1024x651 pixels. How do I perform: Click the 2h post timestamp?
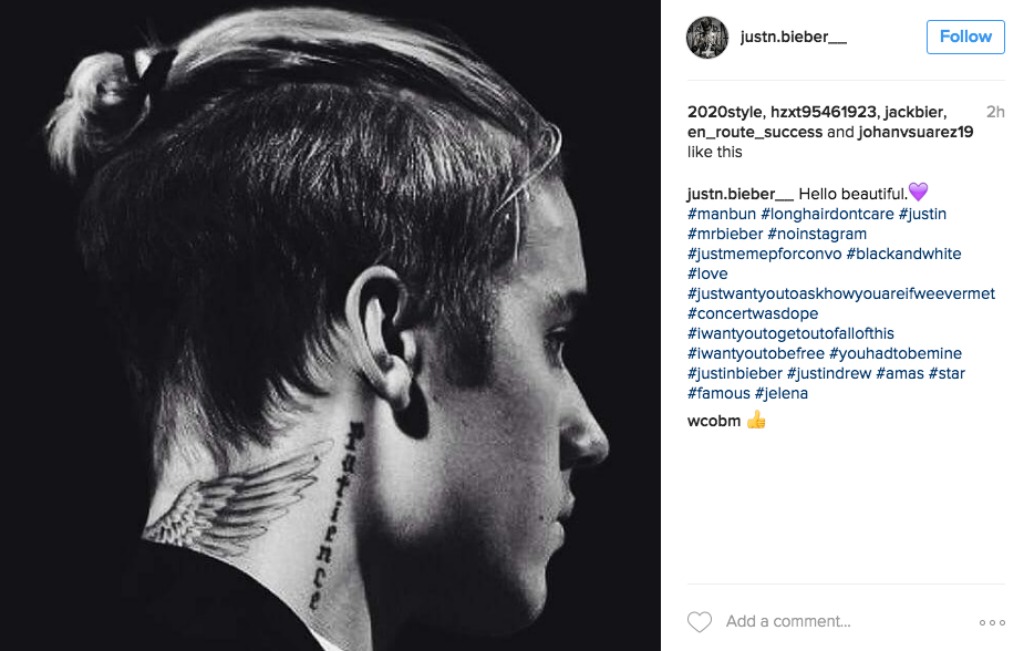995,112
